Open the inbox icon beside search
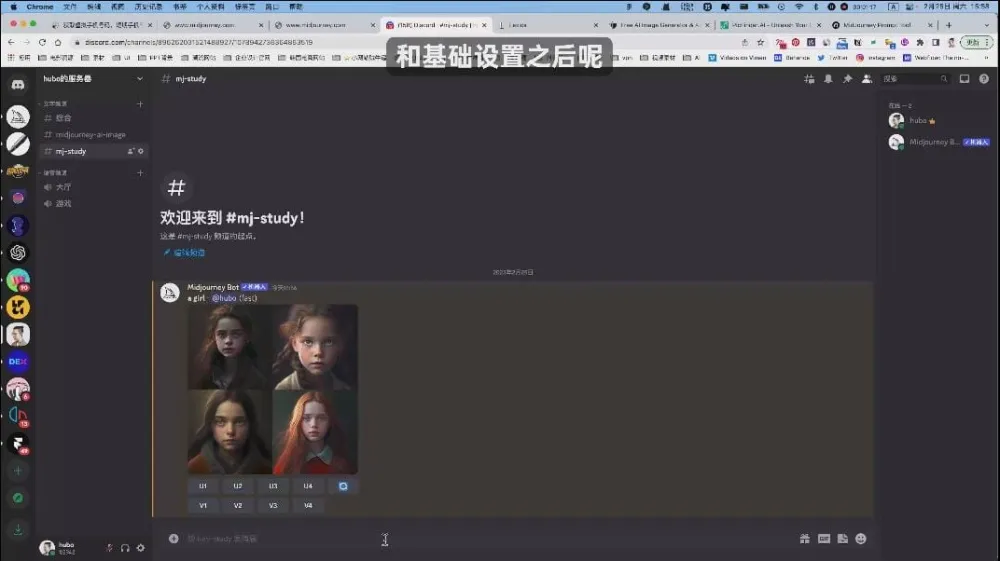This screenshot has height=561, width=1000. [964, 79]
